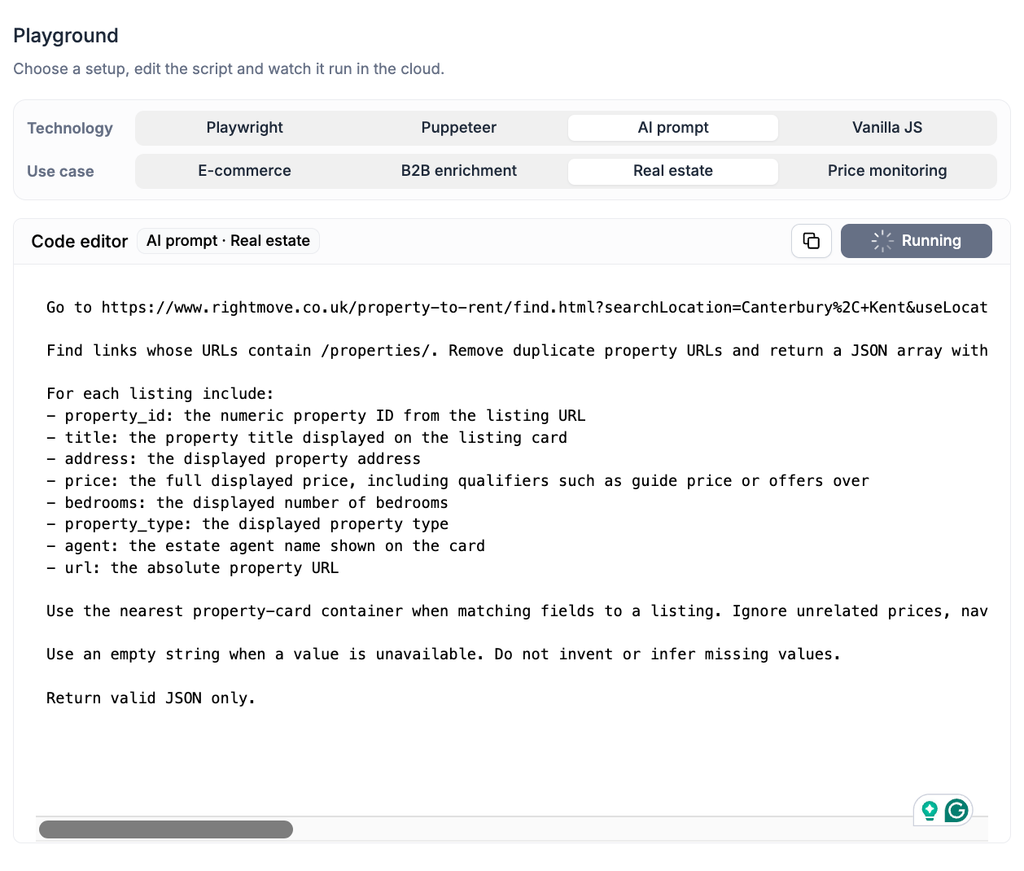
Task: Choose the Real estate use case
Action: [x=673, y=171]
